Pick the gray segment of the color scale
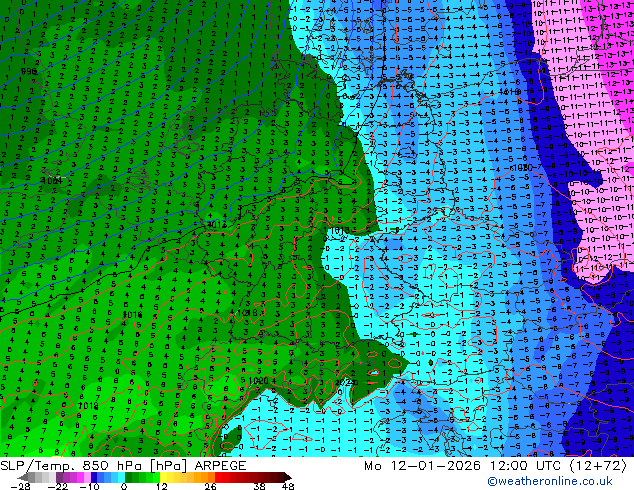This screenshot has height=490, width=634. [32, 477]
